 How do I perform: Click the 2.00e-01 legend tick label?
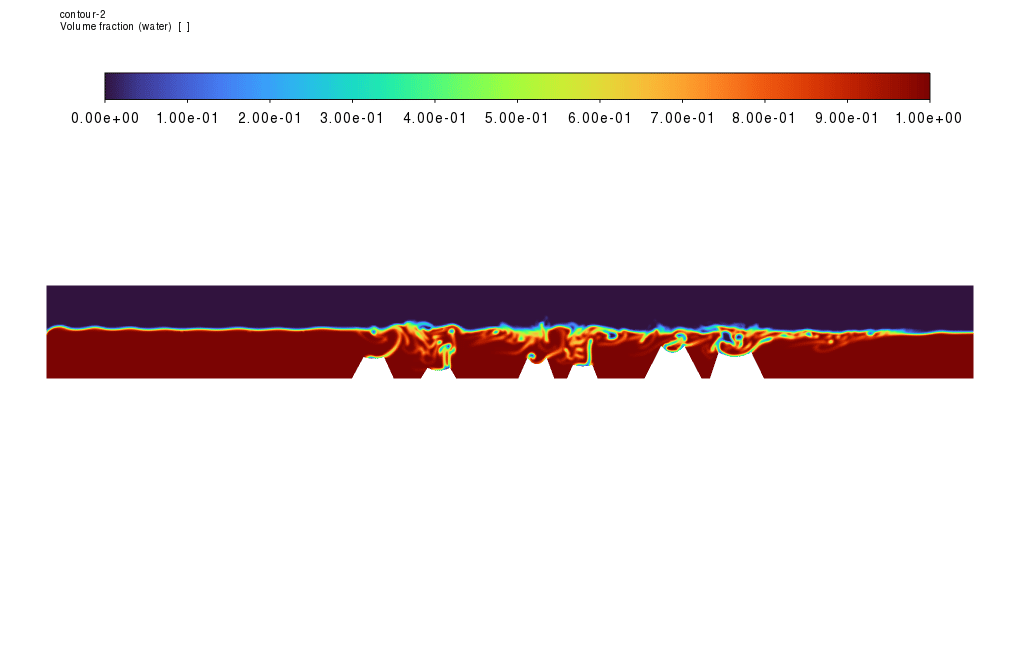point(269,118)
